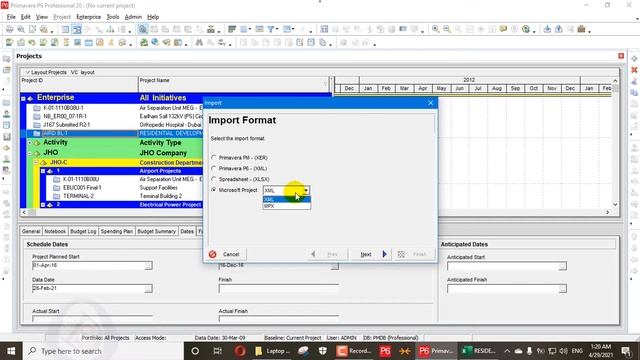Select project TERMINAL-2 in the tree
Screen dimensions: 640x360
click(x=78, y=196)
